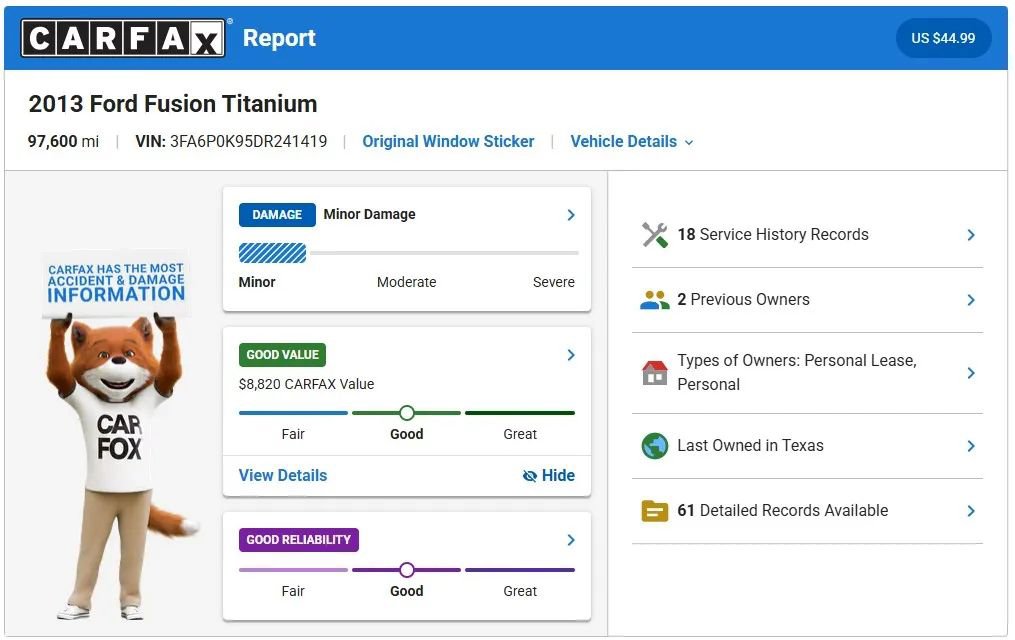Select the previous owners people icon

pos(654,299)
